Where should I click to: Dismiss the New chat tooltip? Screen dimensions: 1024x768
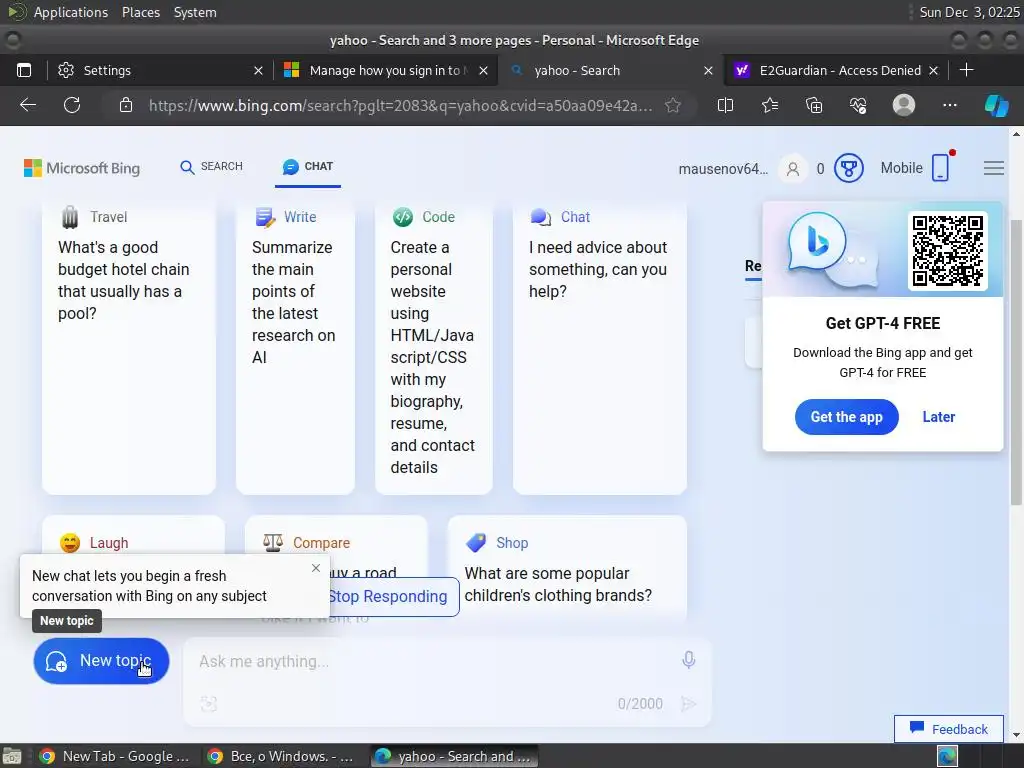coord(316,568)
